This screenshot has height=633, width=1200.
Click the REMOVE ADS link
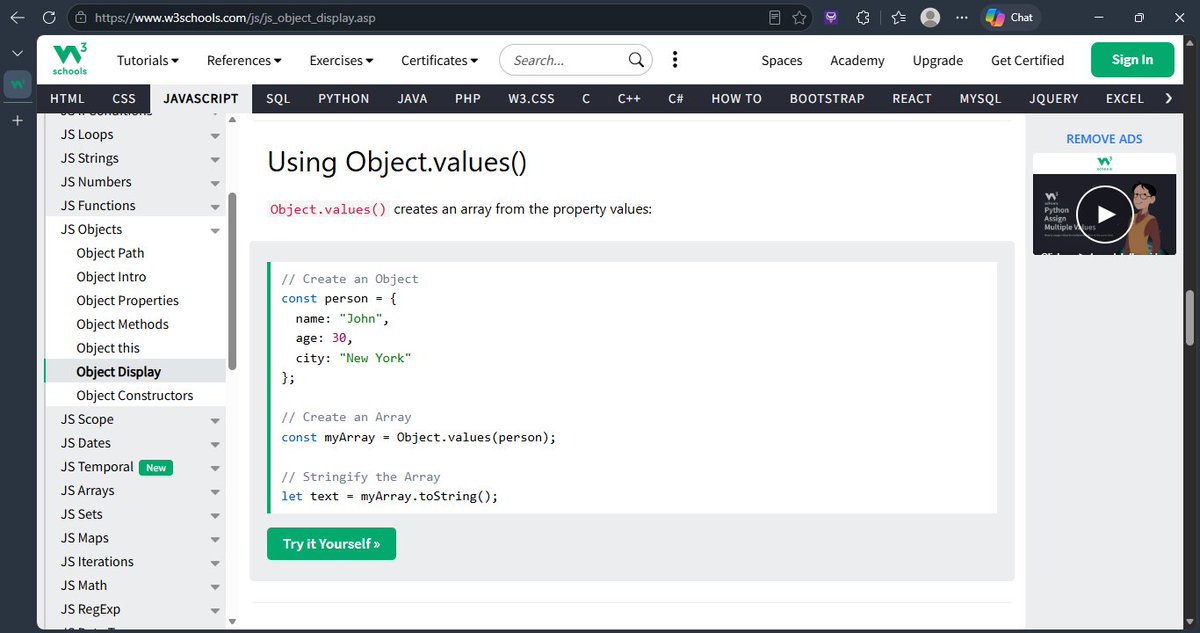pos(1104,139)
